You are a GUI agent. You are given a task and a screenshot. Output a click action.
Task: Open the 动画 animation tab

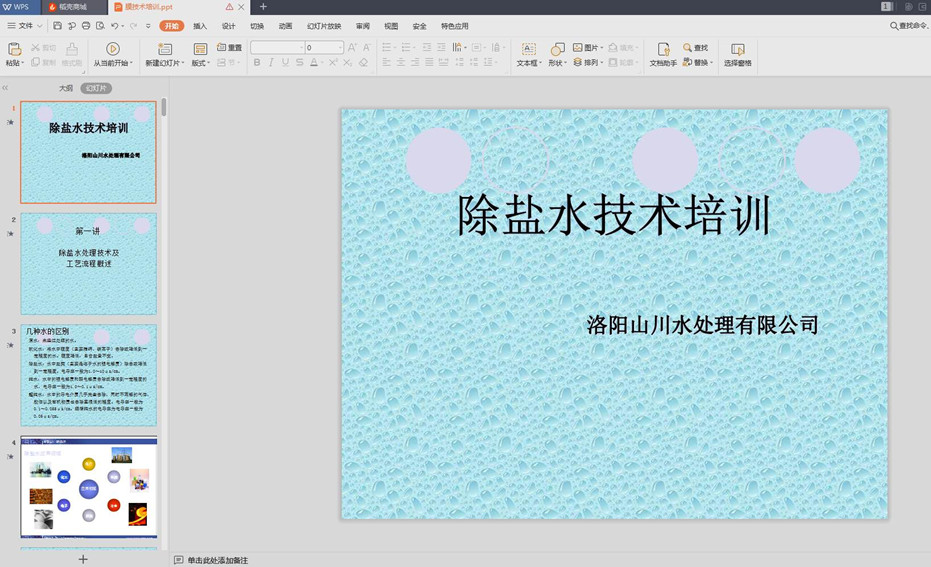(286, 26)
